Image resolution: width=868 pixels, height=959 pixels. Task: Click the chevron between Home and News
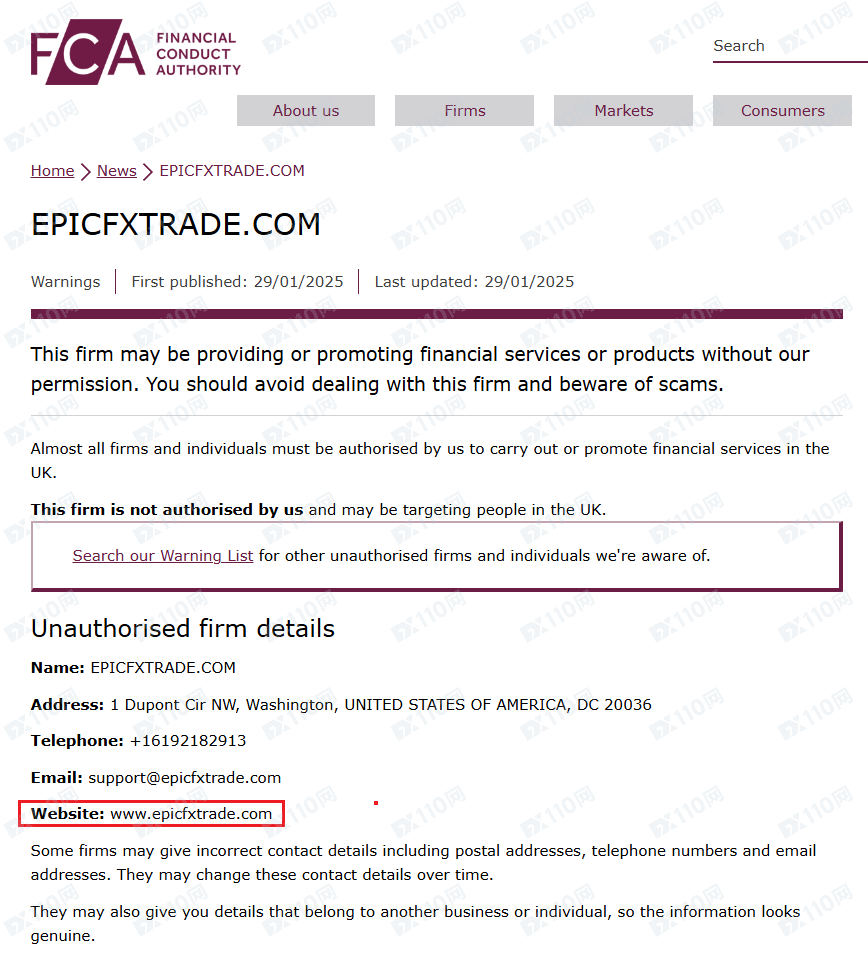click(86, 172)
